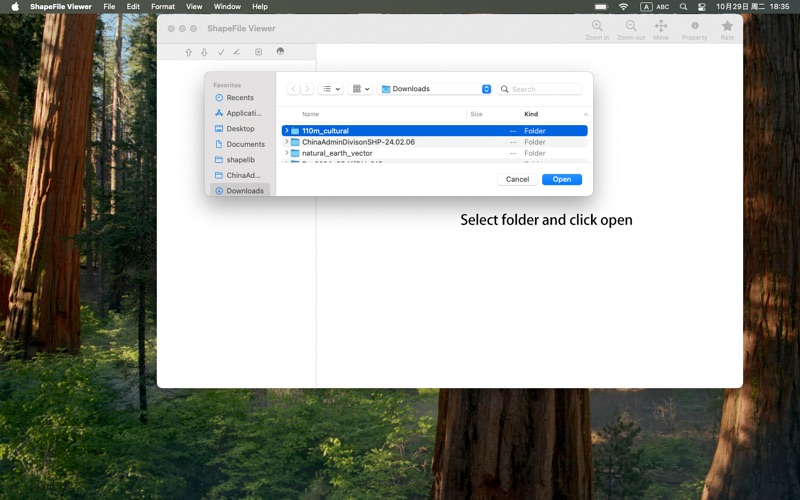This screenshot has width=800, height=500.
Task: Select the 110m_cultural folder row
Action: tap(435, 131)
